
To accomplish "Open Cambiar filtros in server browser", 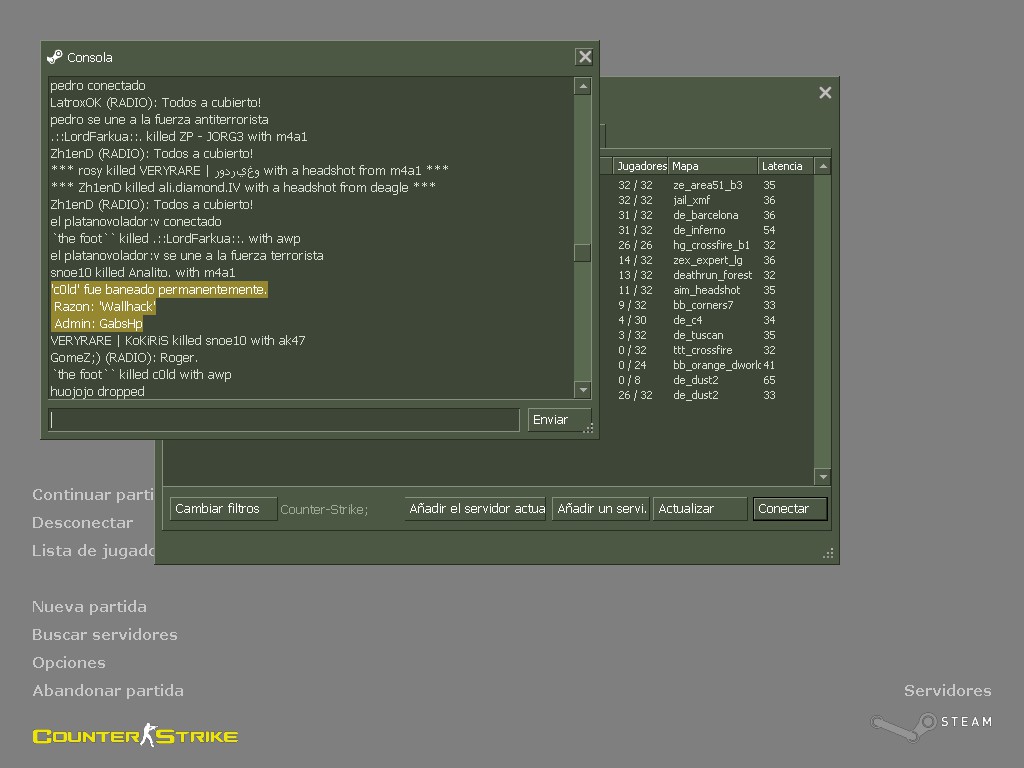I will tap(223, 509).
